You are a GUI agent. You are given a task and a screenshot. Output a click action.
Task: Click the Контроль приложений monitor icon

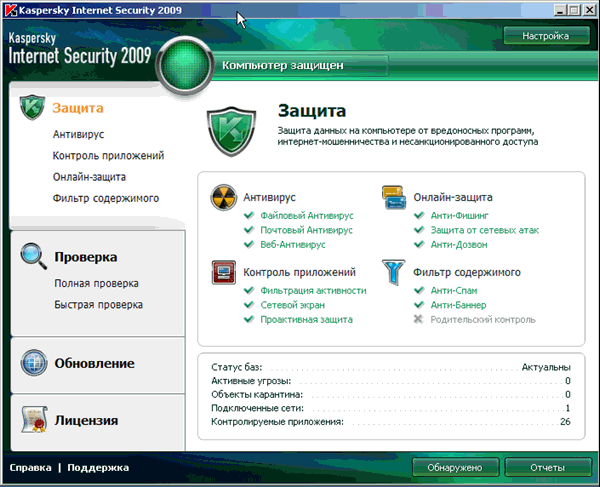tap(223, 272)
